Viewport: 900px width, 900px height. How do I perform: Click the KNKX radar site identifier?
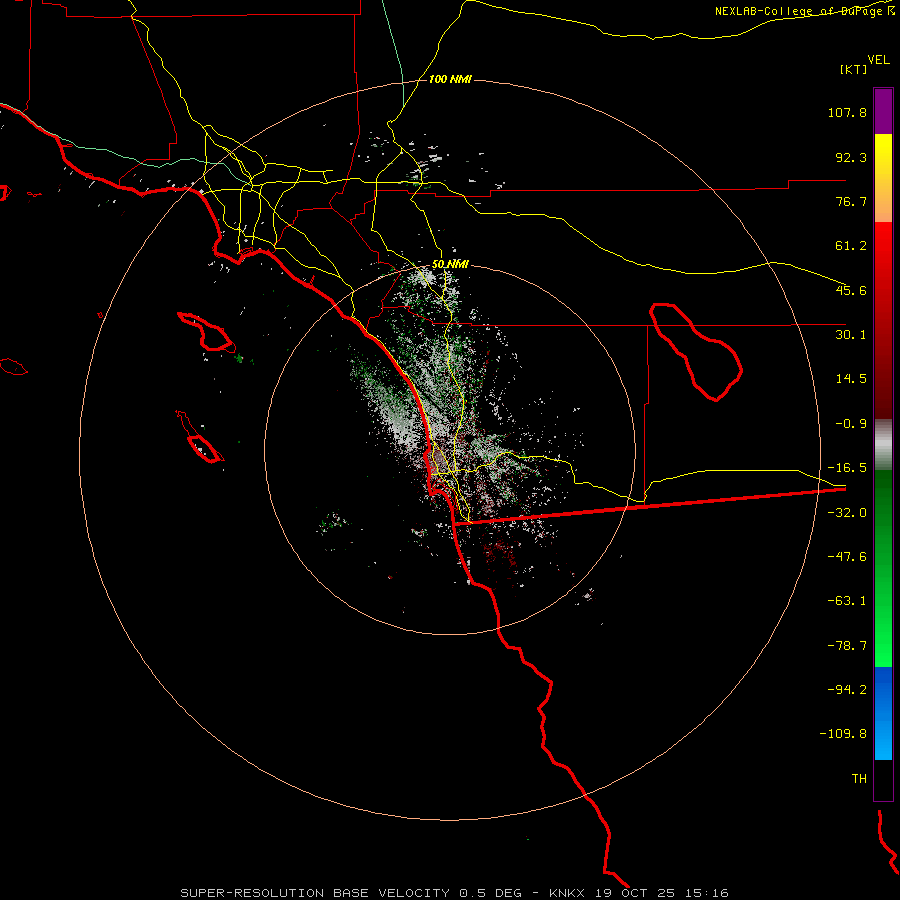pos(567,893)
